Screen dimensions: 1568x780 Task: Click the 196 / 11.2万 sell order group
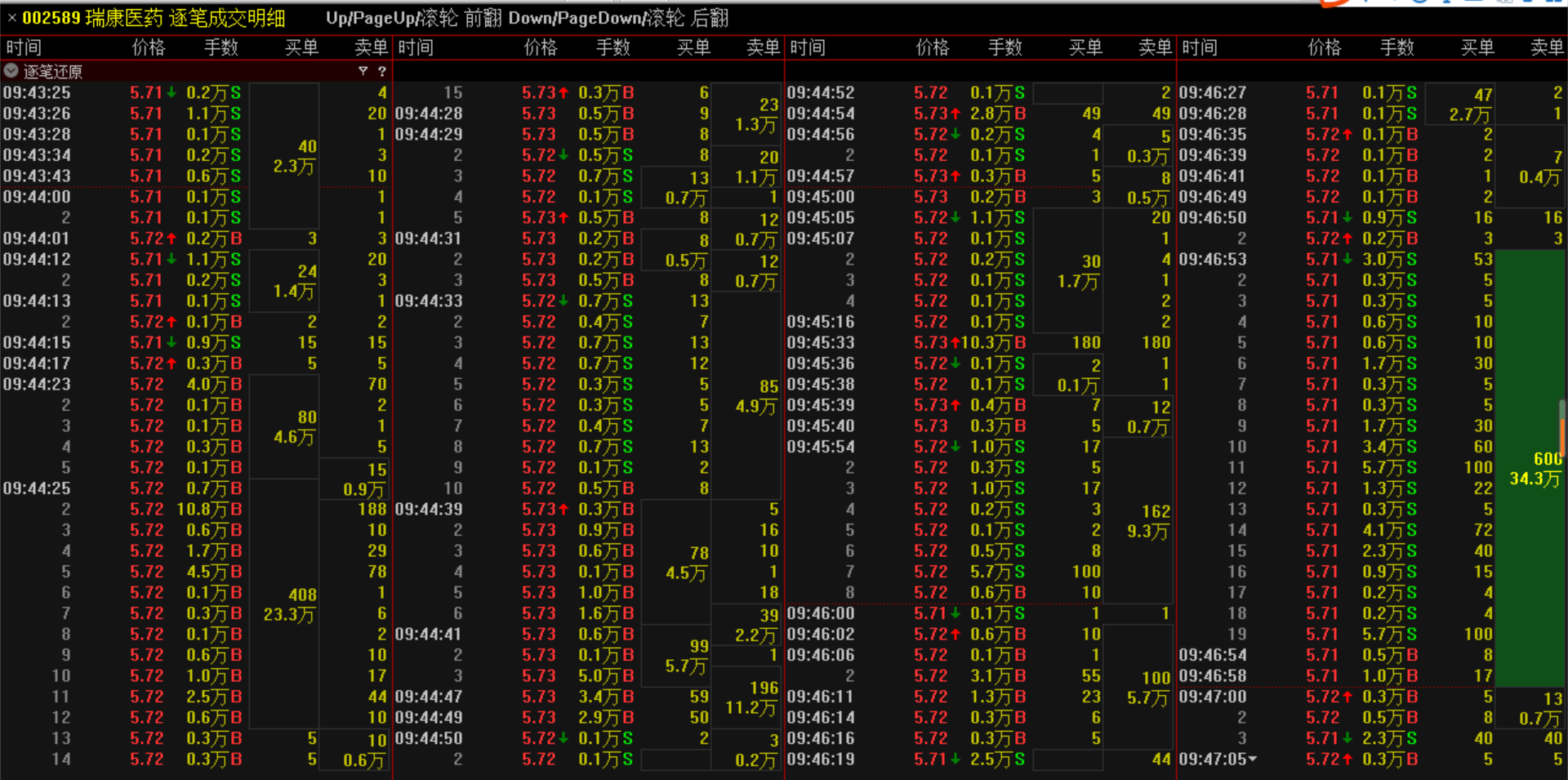[751, 698]
